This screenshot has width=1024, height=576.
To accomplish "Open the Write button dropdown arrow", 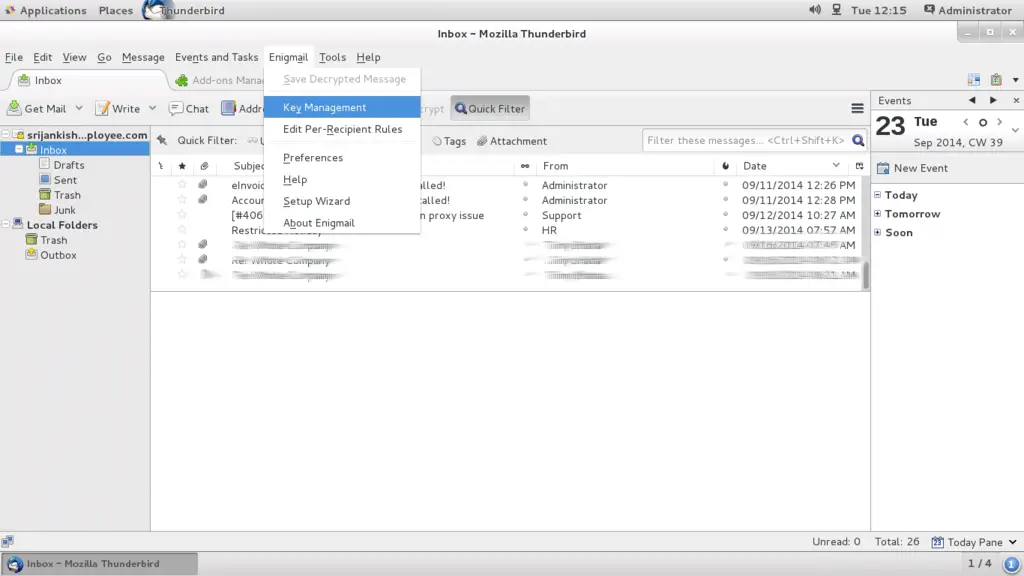I will pos(152,108).
